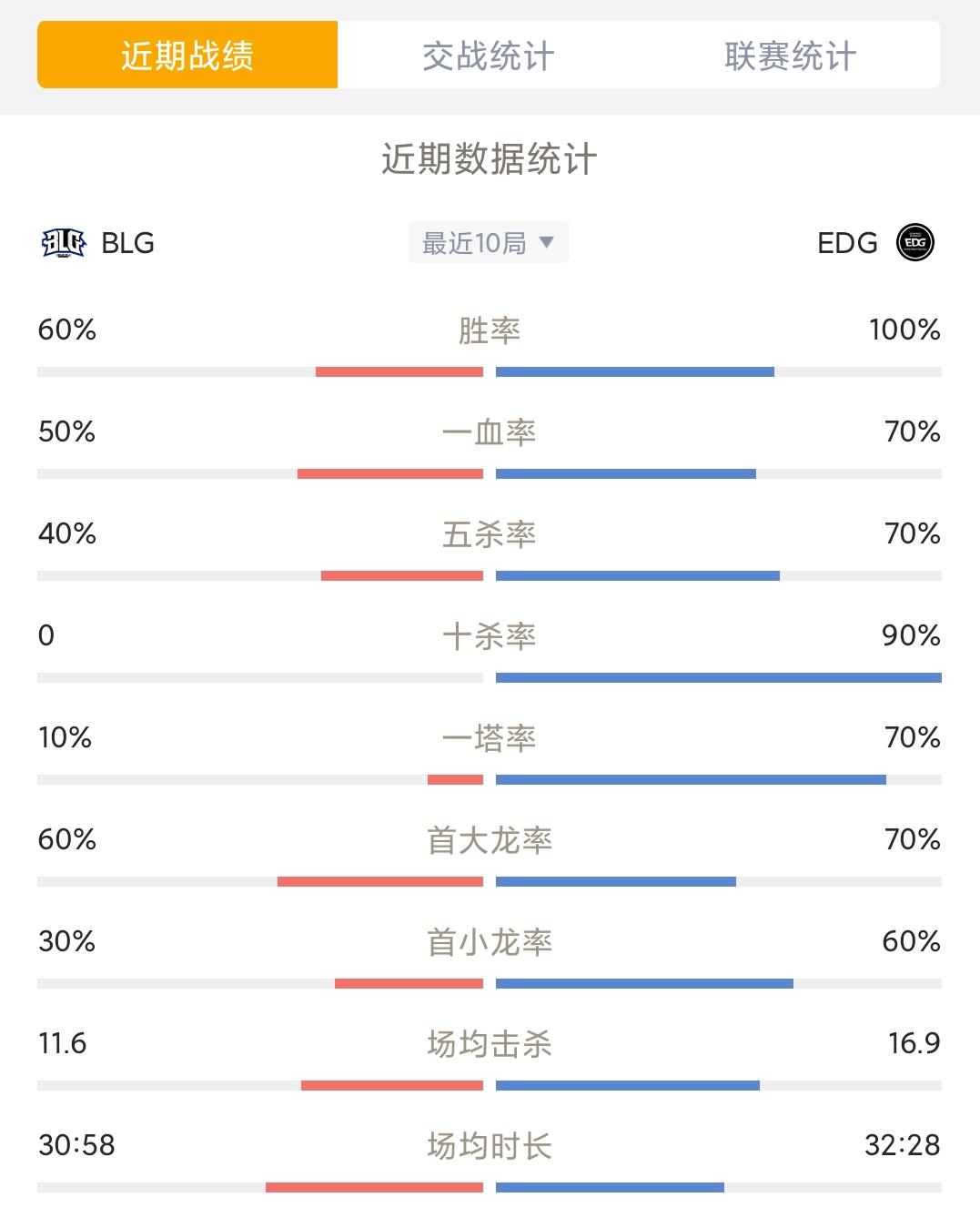The width and height of the screenshot is (980, 1218).
Task: Open the 联赛统计 tab
Action: [790, 56]
